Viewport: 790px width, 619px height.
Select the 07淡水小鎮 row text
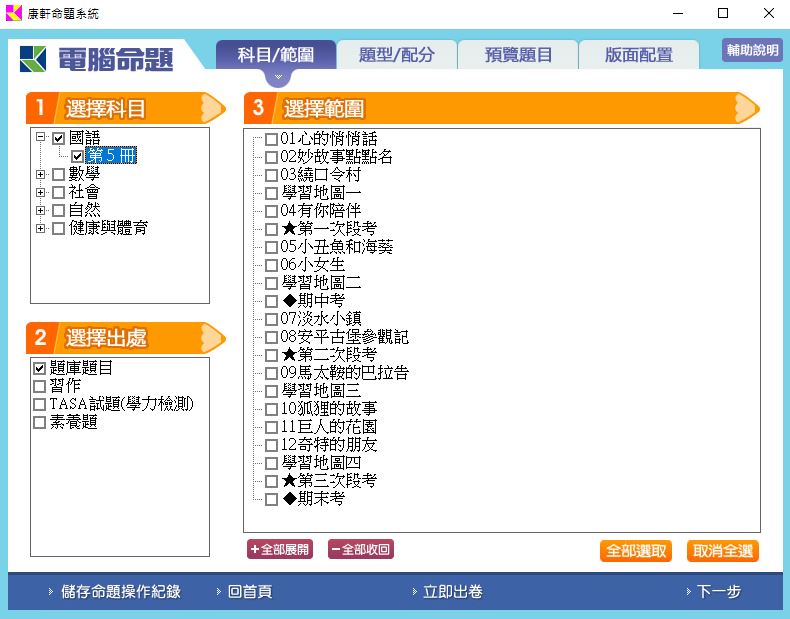pyautogui.click(x=320, y=318)
